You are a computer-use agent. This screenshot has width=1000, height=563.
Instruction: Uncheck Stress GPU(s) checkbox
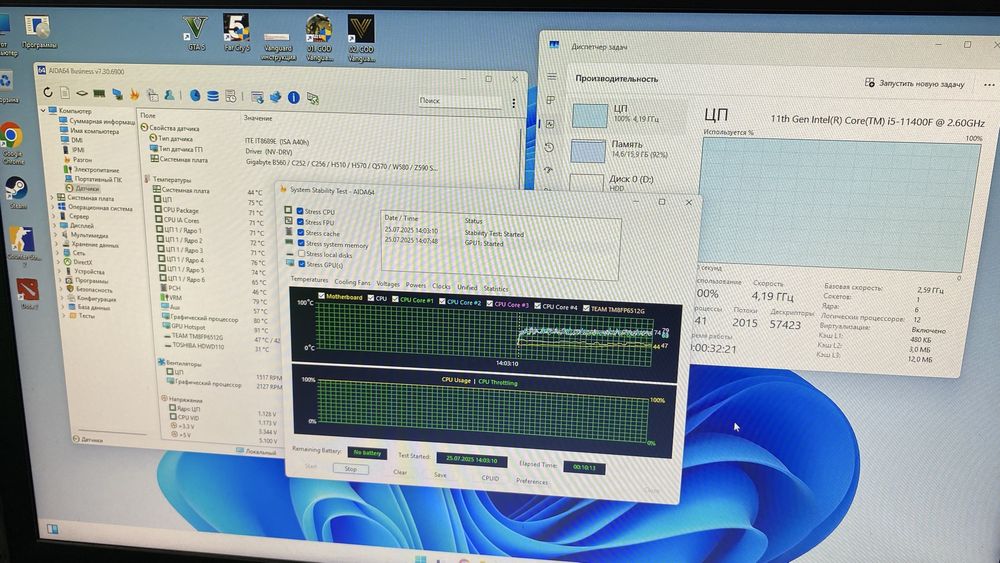302,264
